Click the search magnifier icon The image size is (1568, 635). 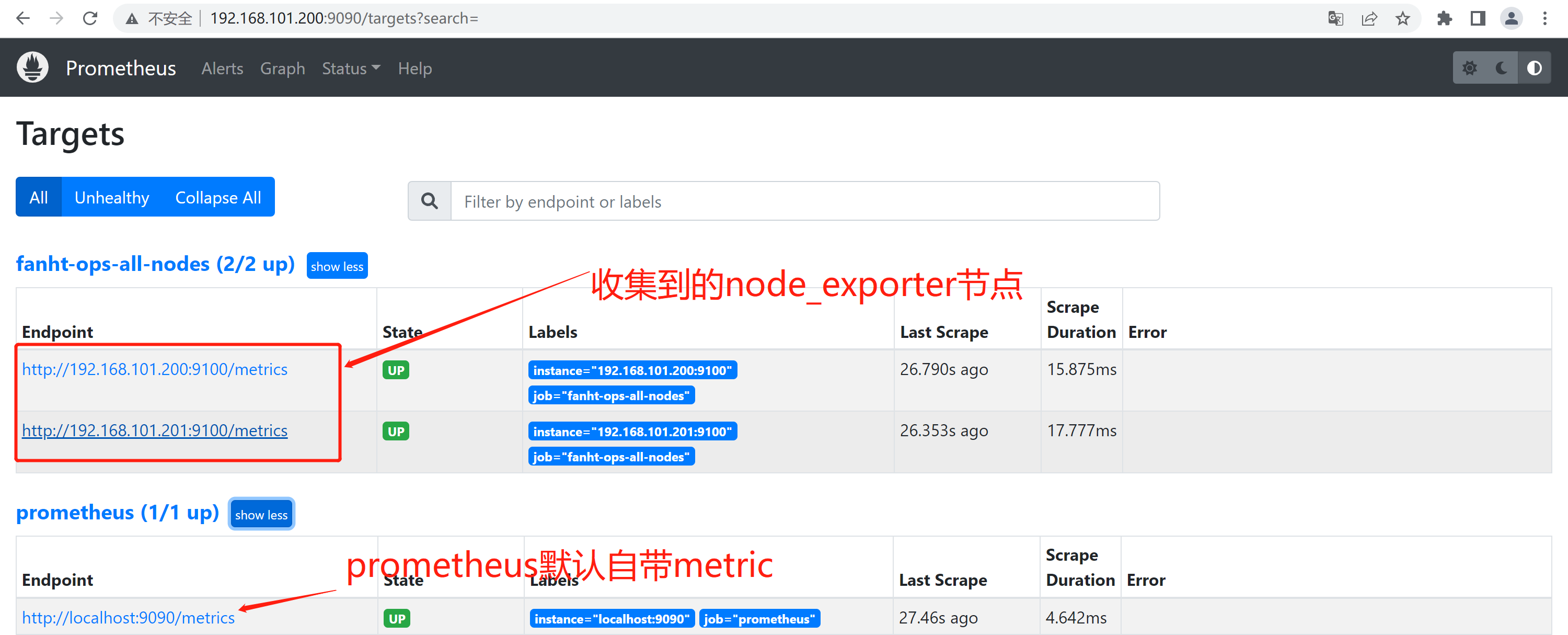tap(429, 200)
